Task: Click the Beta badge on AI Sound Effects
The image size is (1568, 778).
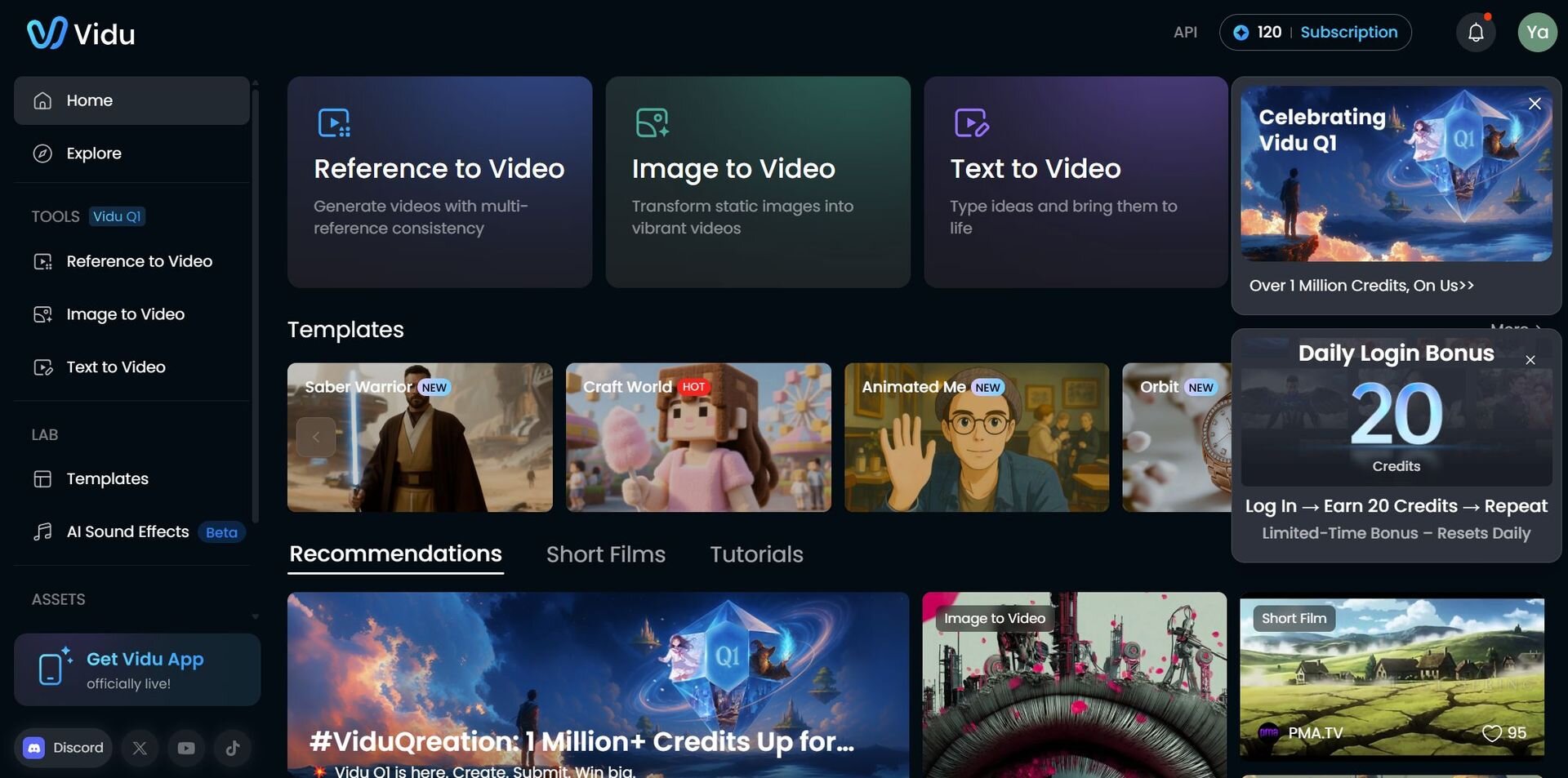Action: 221,532
